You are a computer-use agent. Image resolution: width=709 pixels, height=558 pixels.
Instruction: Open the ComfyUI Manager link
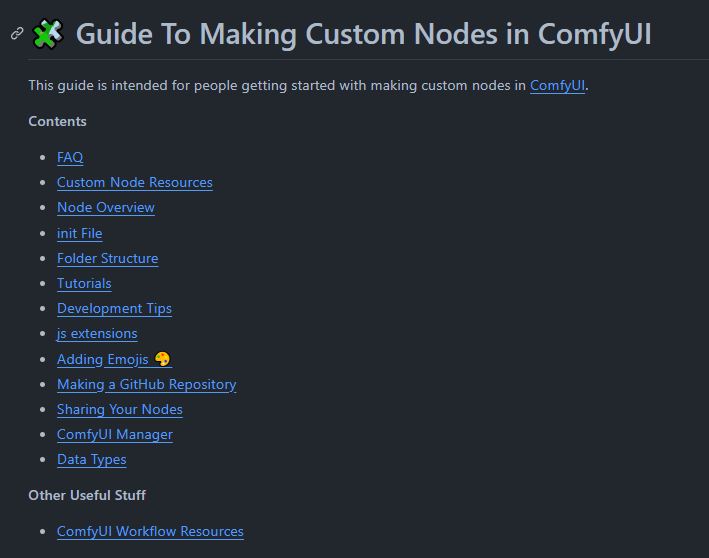pos(114,434)
